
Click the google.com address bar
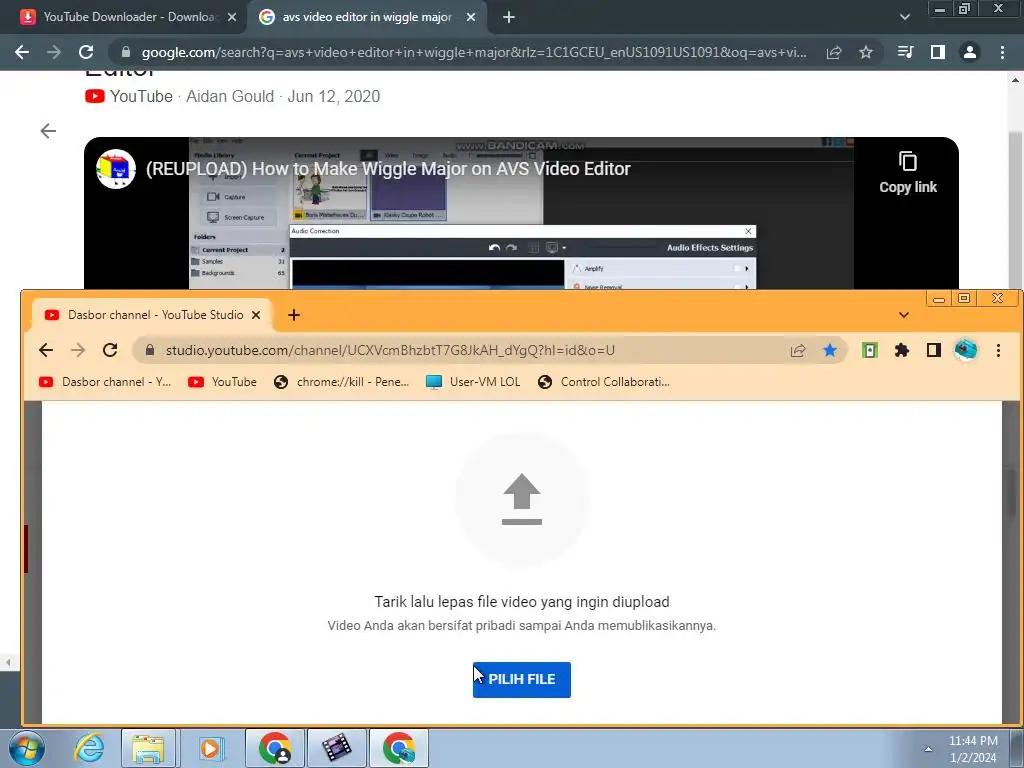point(473,52)
